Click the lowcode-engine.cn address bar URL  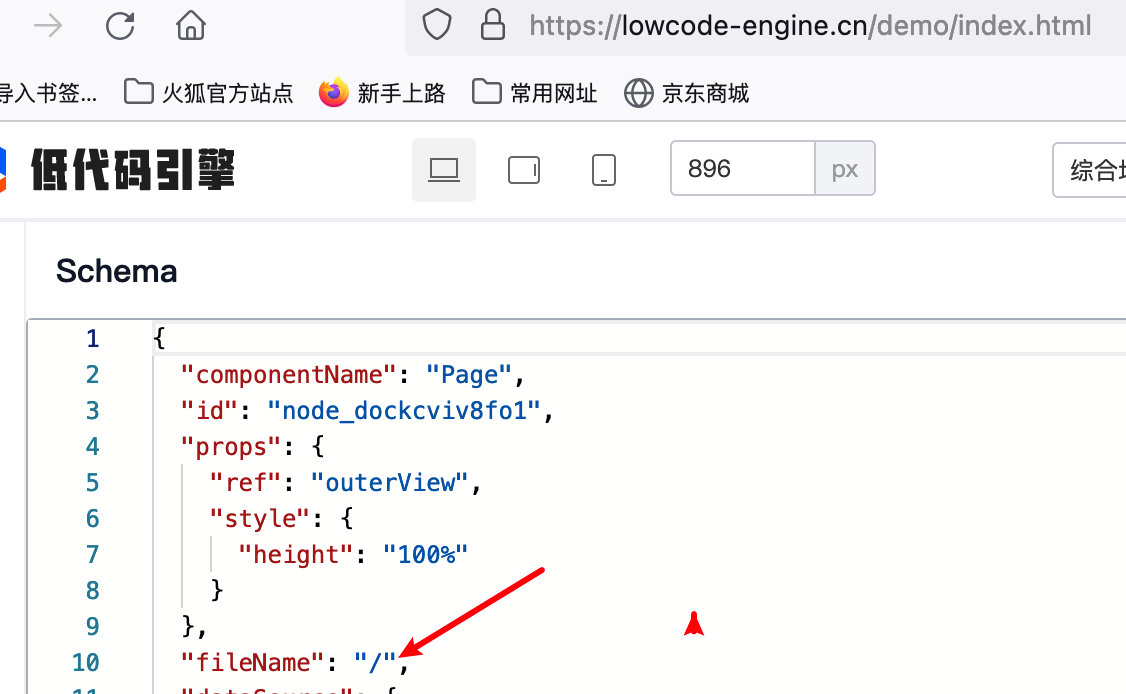810,25
